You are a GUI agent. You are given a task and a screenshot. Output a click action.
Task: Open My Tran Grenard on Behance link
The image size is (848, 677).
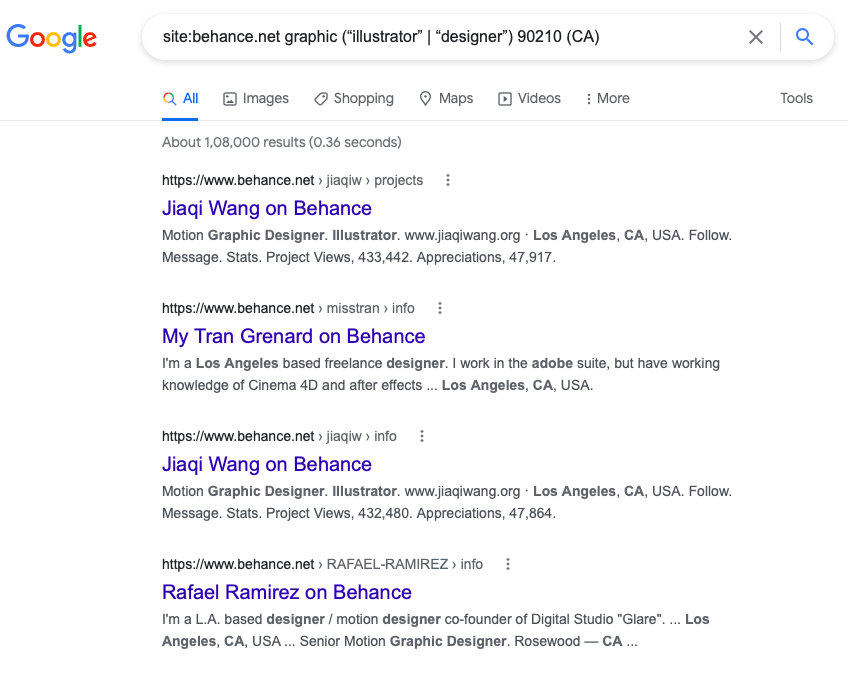(294, 336)
